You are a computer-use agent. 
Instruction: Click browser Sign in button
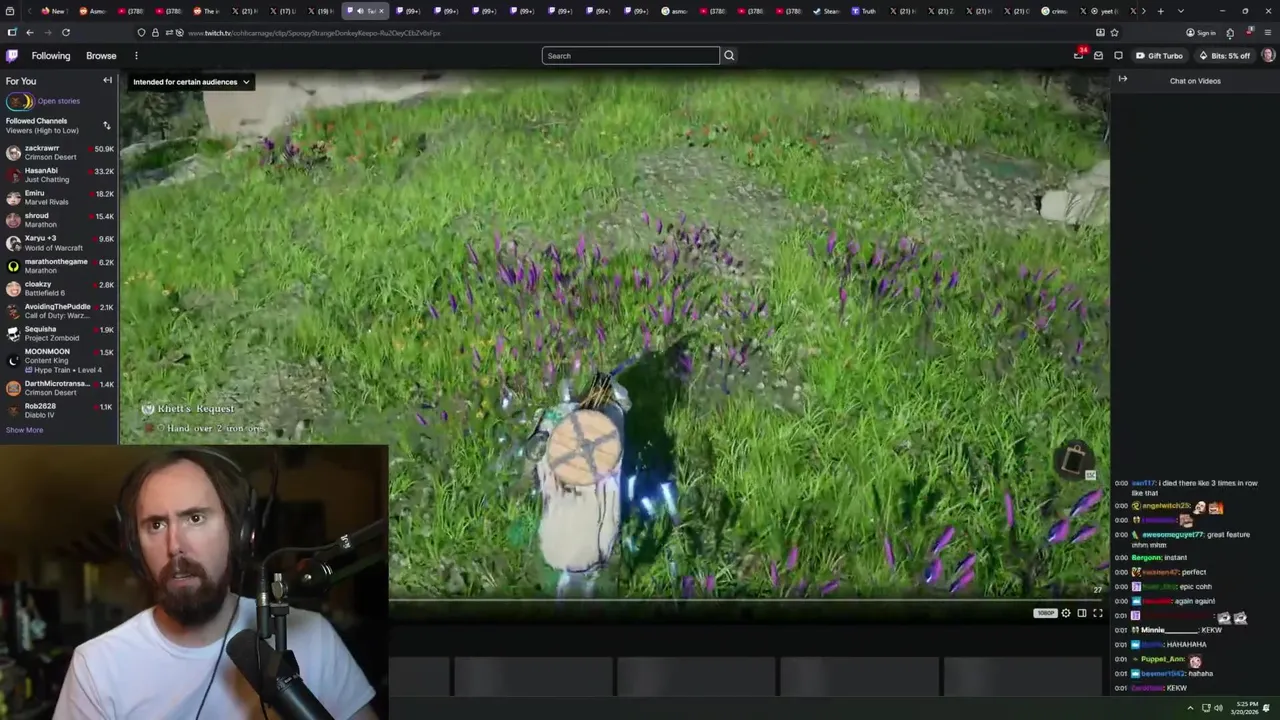pyautogui.click(x=1201, y=33)
